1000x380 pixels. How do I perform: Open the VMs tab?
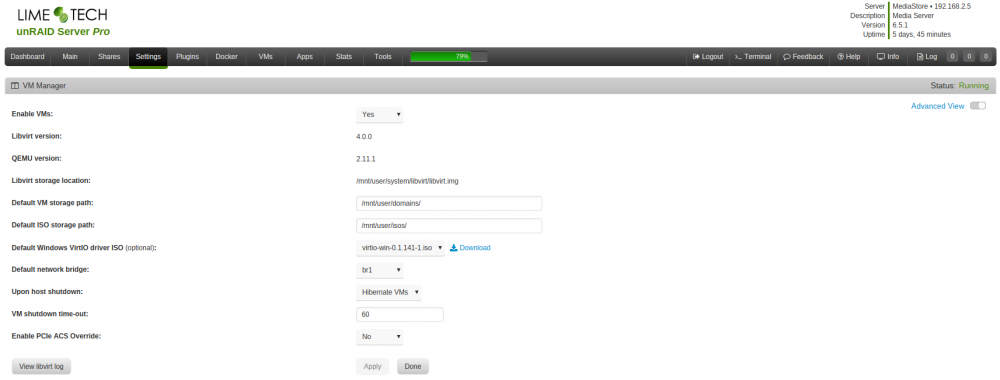[x=265, y=57]
